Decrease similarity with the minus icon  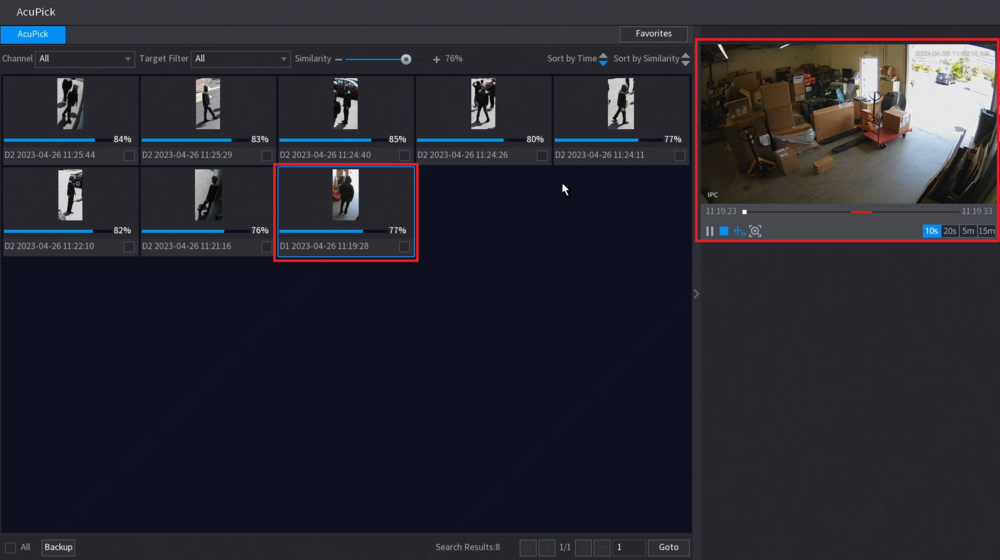point(338,59)
